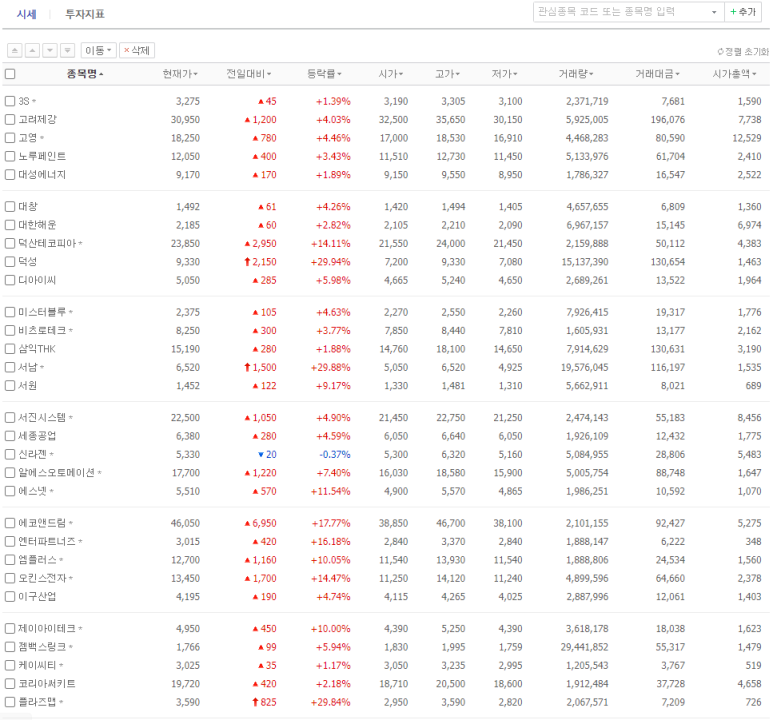Select the 대한해운 row checkbox
This screenshot has height=720, width=773.
(10, 225)
